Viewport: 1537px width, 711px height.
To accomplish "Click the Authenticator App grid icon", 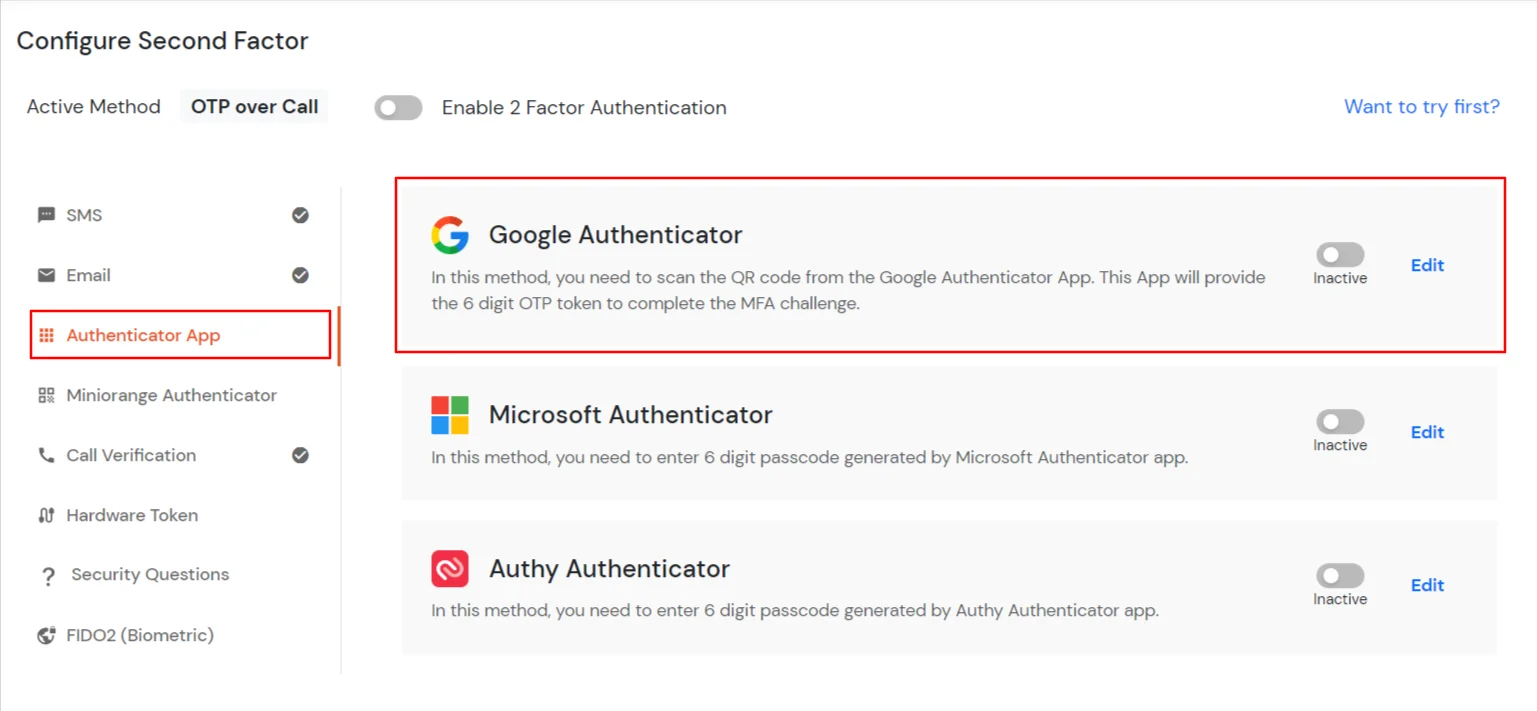I will pos(46,335).
